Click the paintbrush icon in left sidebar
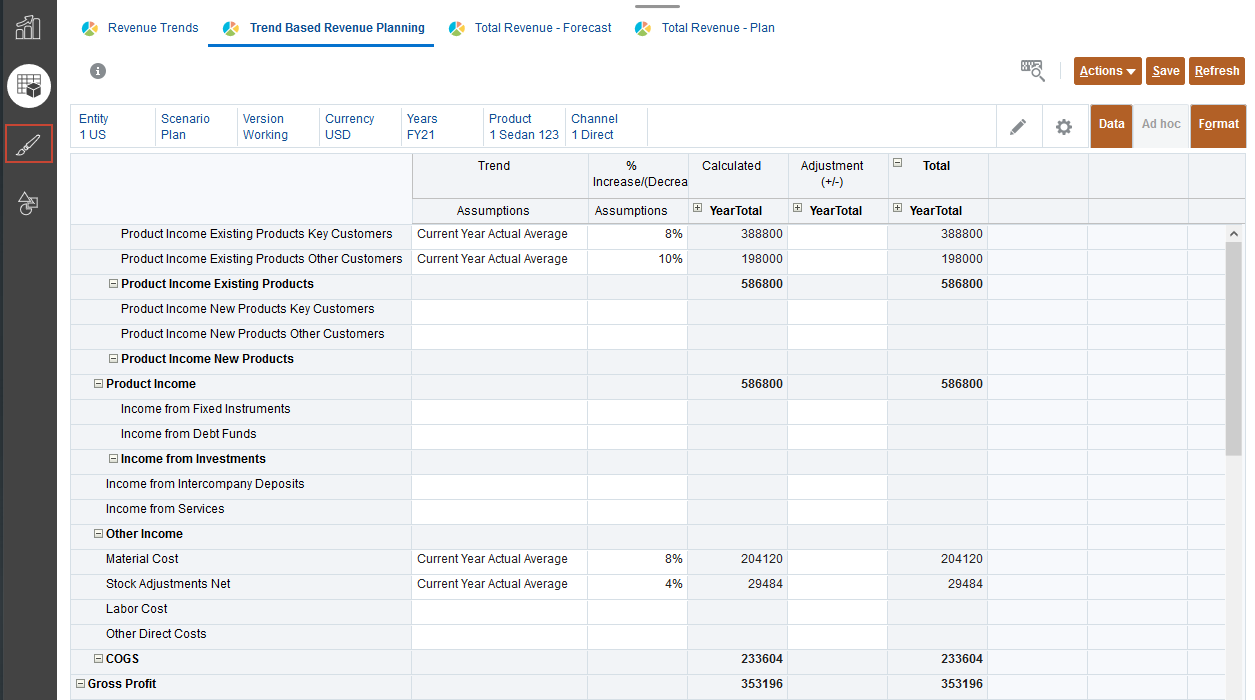This screenshot has width=1255, height=700. pyautogui.click(x=29, y=144)
